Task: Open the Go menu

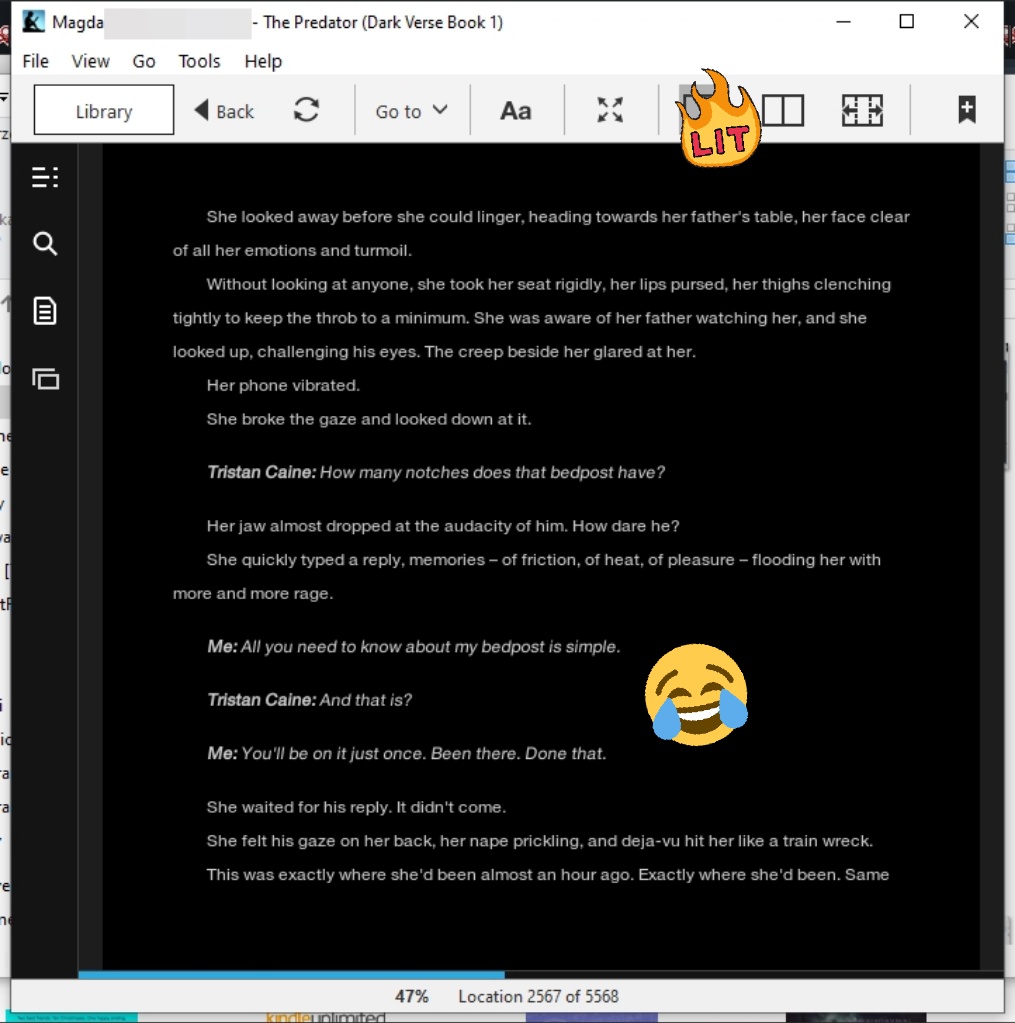Action: pos(144,61)
